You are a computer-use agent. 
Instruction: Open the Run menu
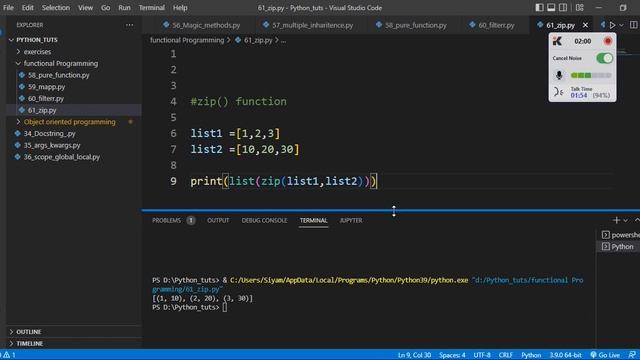pyautogui.click(x=124, y=8)
